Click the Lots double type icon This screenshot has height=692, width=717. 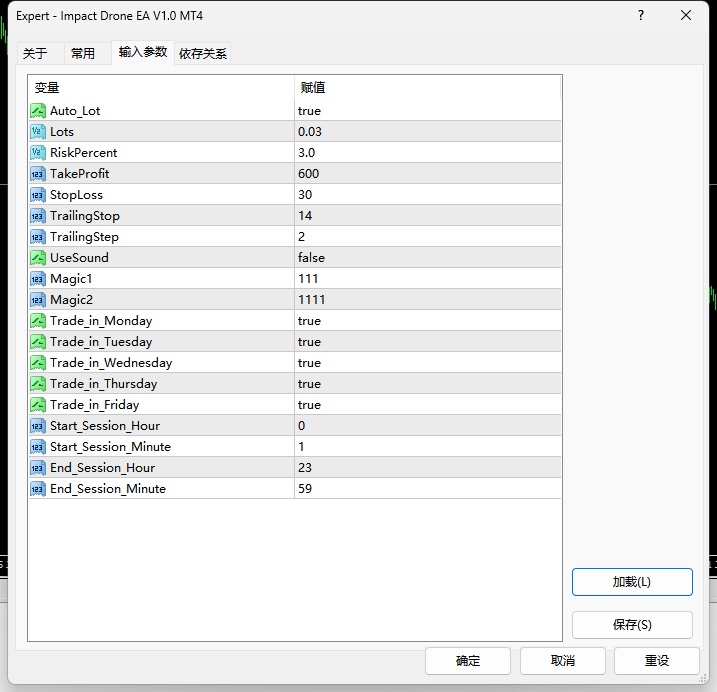tap(38, 132)
